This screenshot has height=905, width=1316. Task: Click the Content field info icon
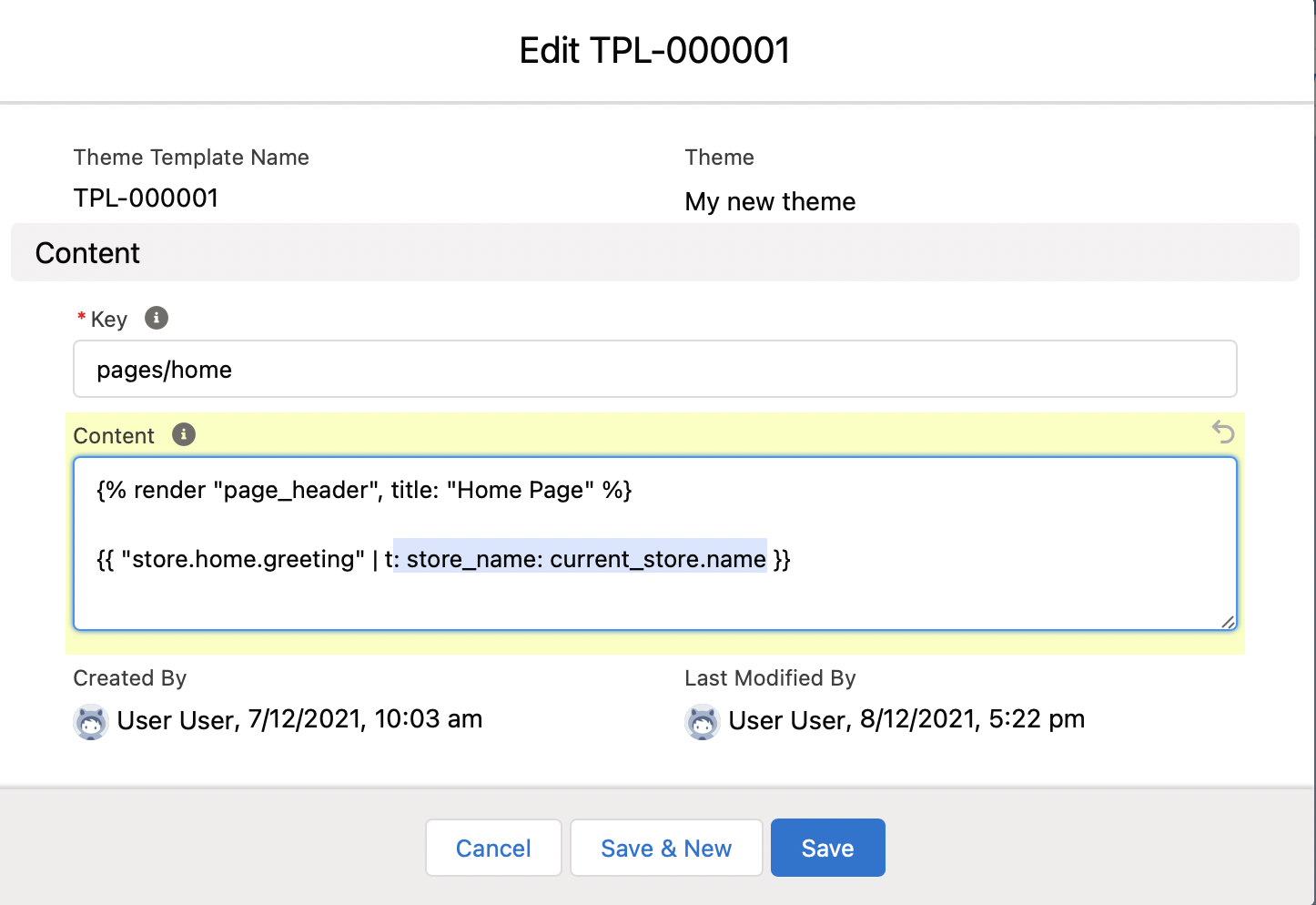click(184, 434)
